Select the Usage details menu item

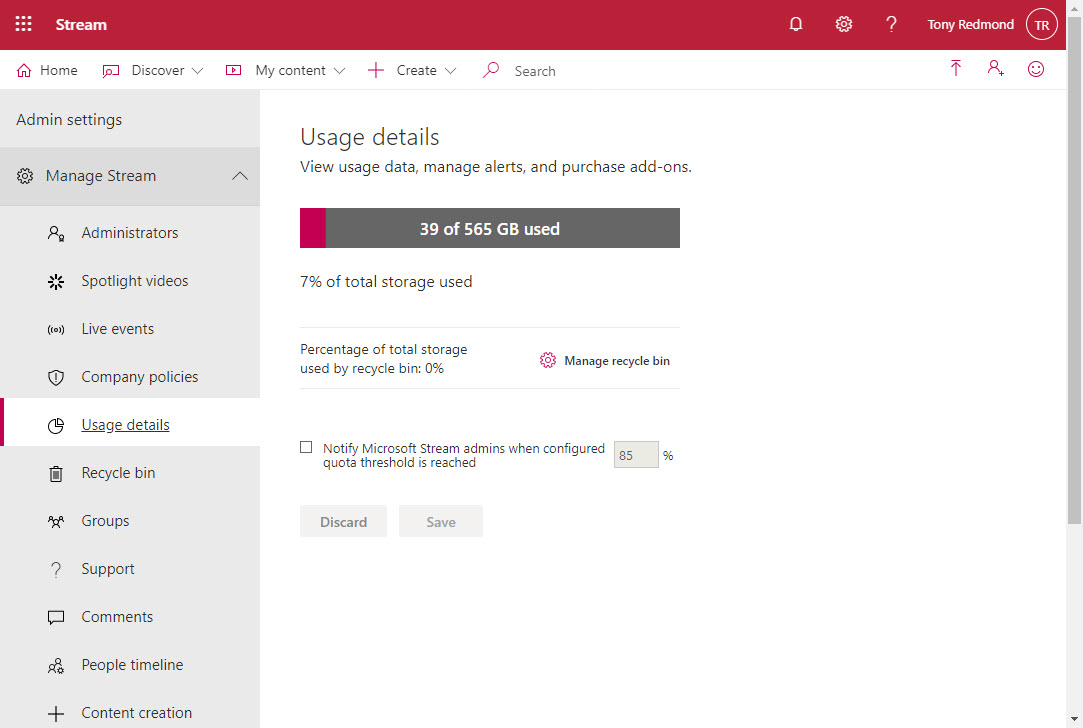coord(130,422)
